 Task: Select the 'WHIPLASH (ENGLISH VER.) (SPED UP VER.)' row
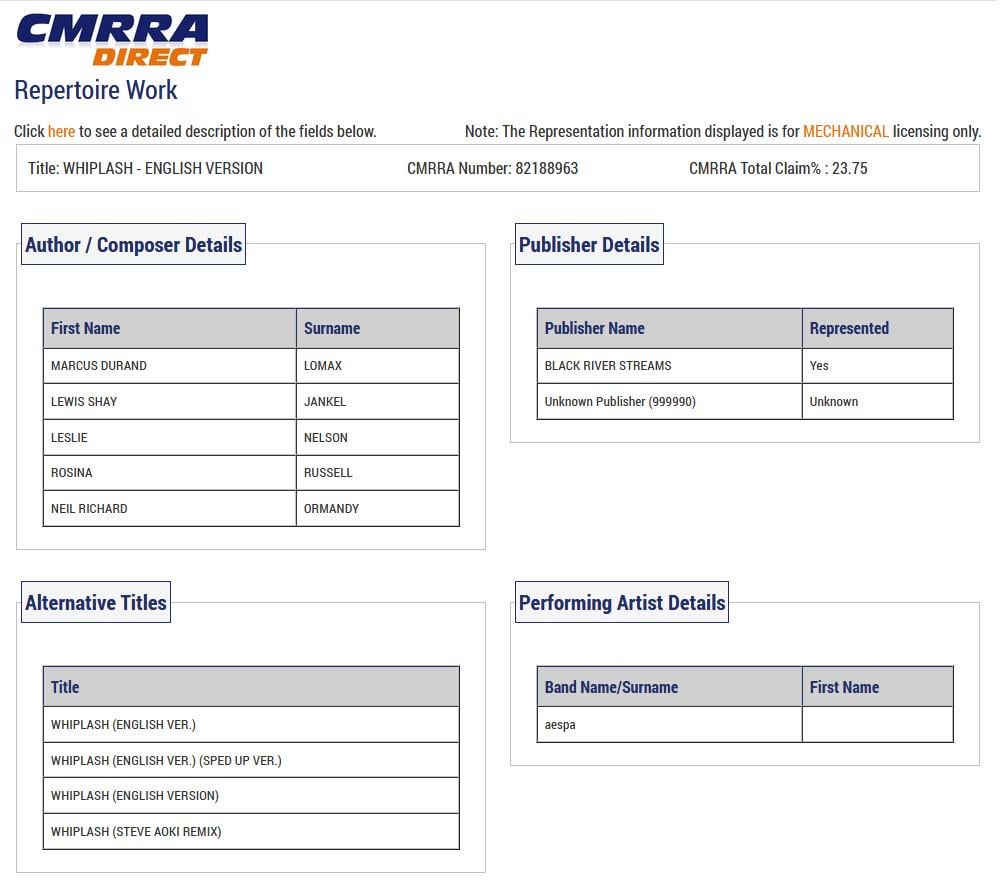coord(251,760)
